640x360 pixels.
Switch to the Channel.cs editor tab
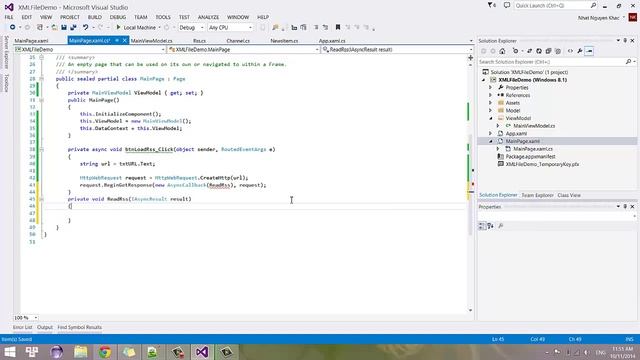click(x=238, y=41)
